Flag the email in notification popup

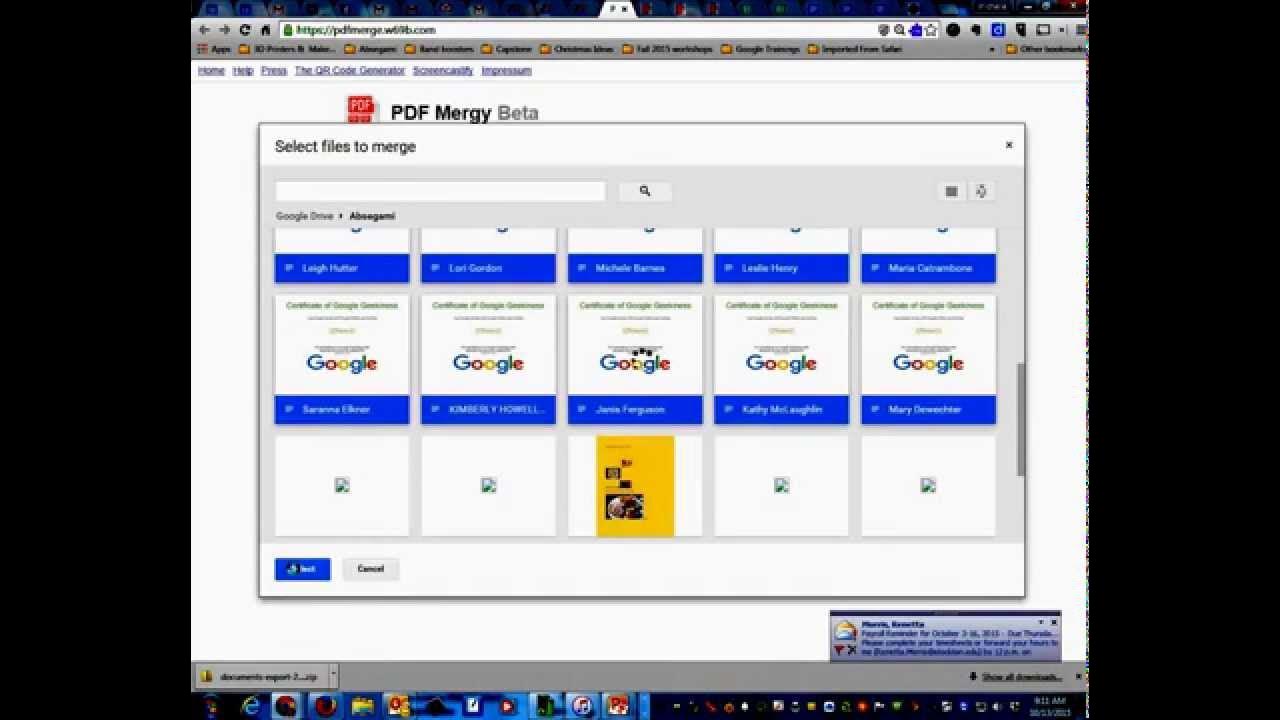839,650
